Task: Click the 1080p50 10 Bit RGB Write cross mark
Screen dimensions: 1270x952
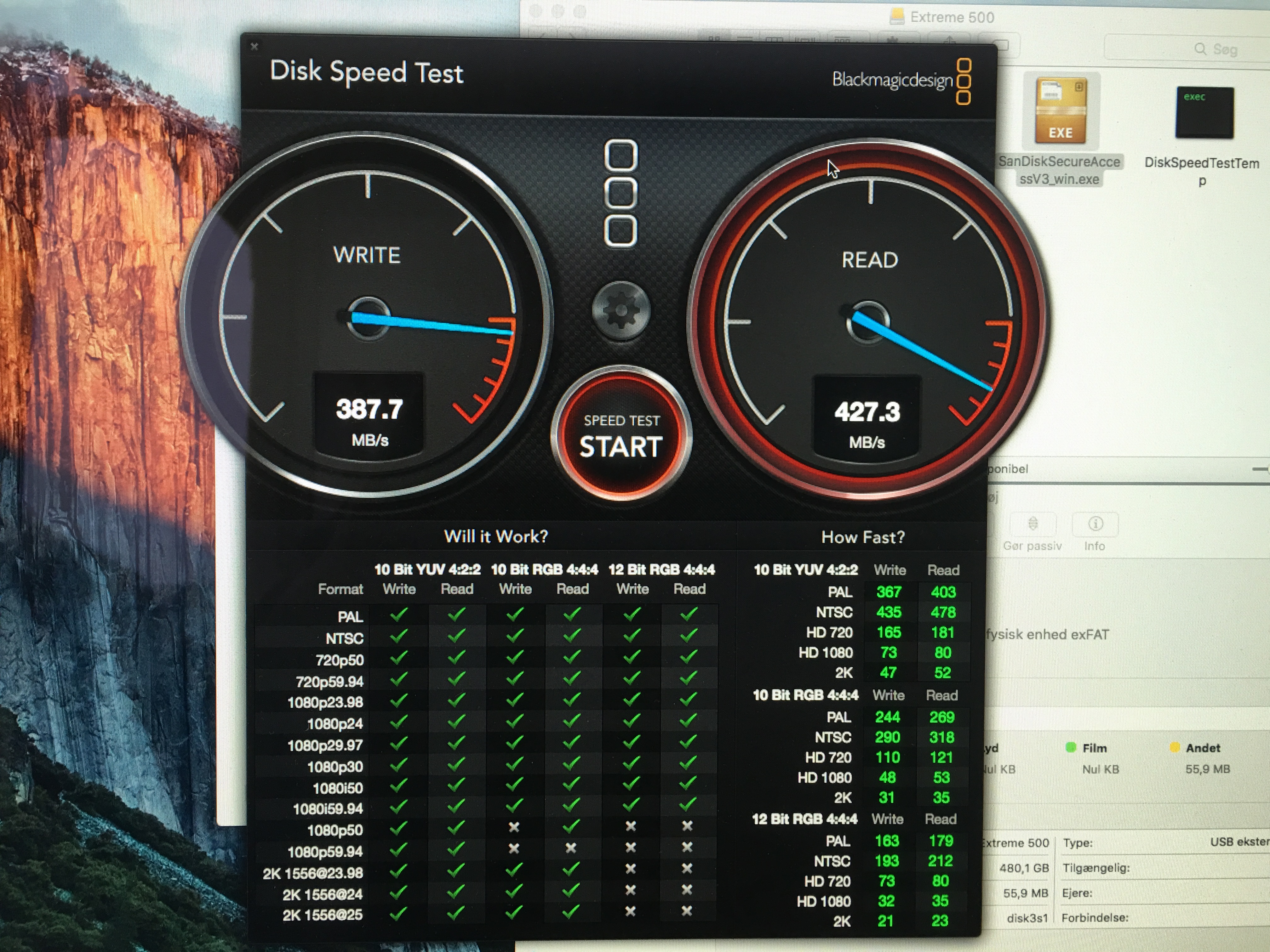Action: click(x=514, y=827)
